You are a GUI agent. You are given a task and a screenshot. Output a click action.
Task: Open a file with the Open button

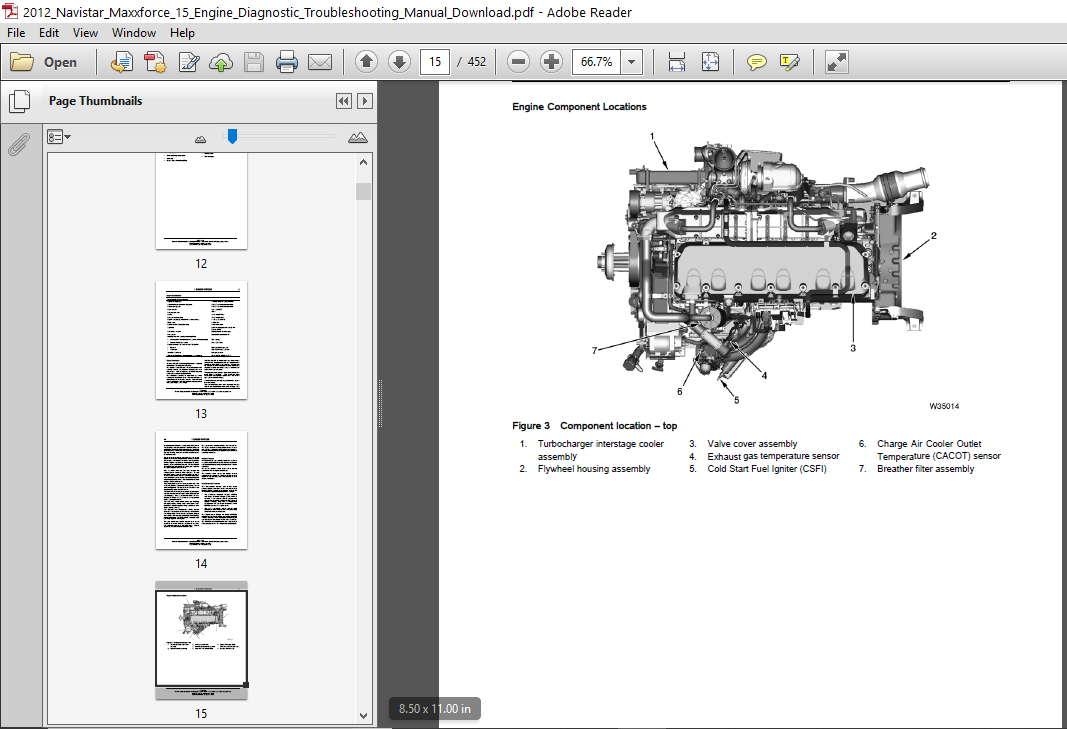click(44, 62)
